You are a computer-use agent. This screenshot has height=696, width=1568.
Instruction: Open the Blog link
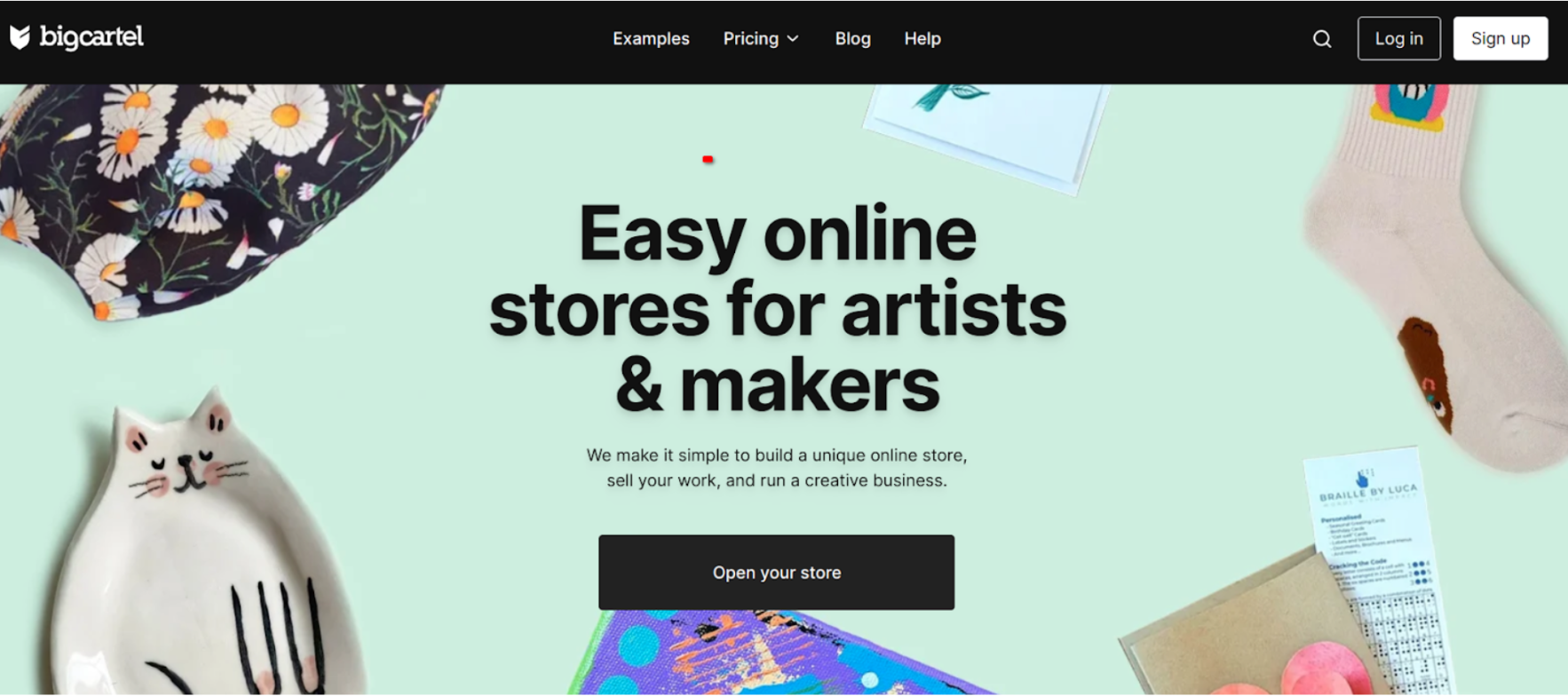(x=852, y=39)
